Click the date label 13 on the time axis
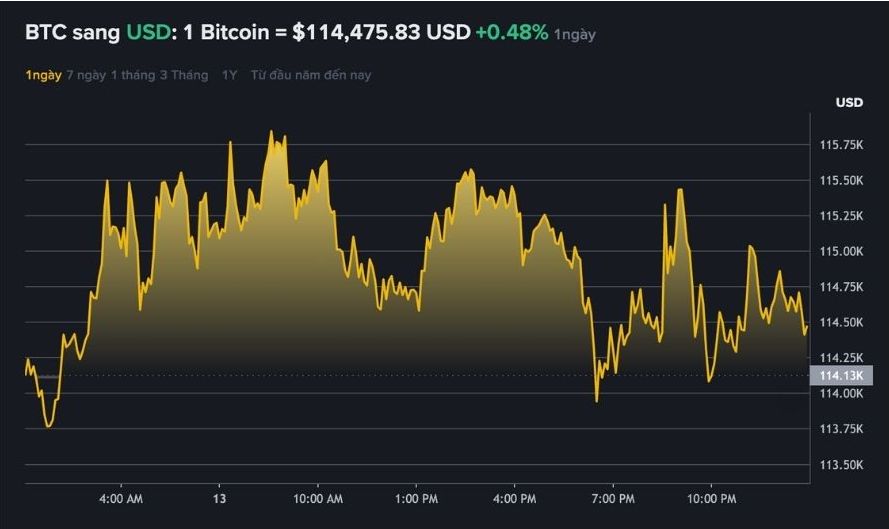This screenshot has width=889, height=529. (220, 499)
